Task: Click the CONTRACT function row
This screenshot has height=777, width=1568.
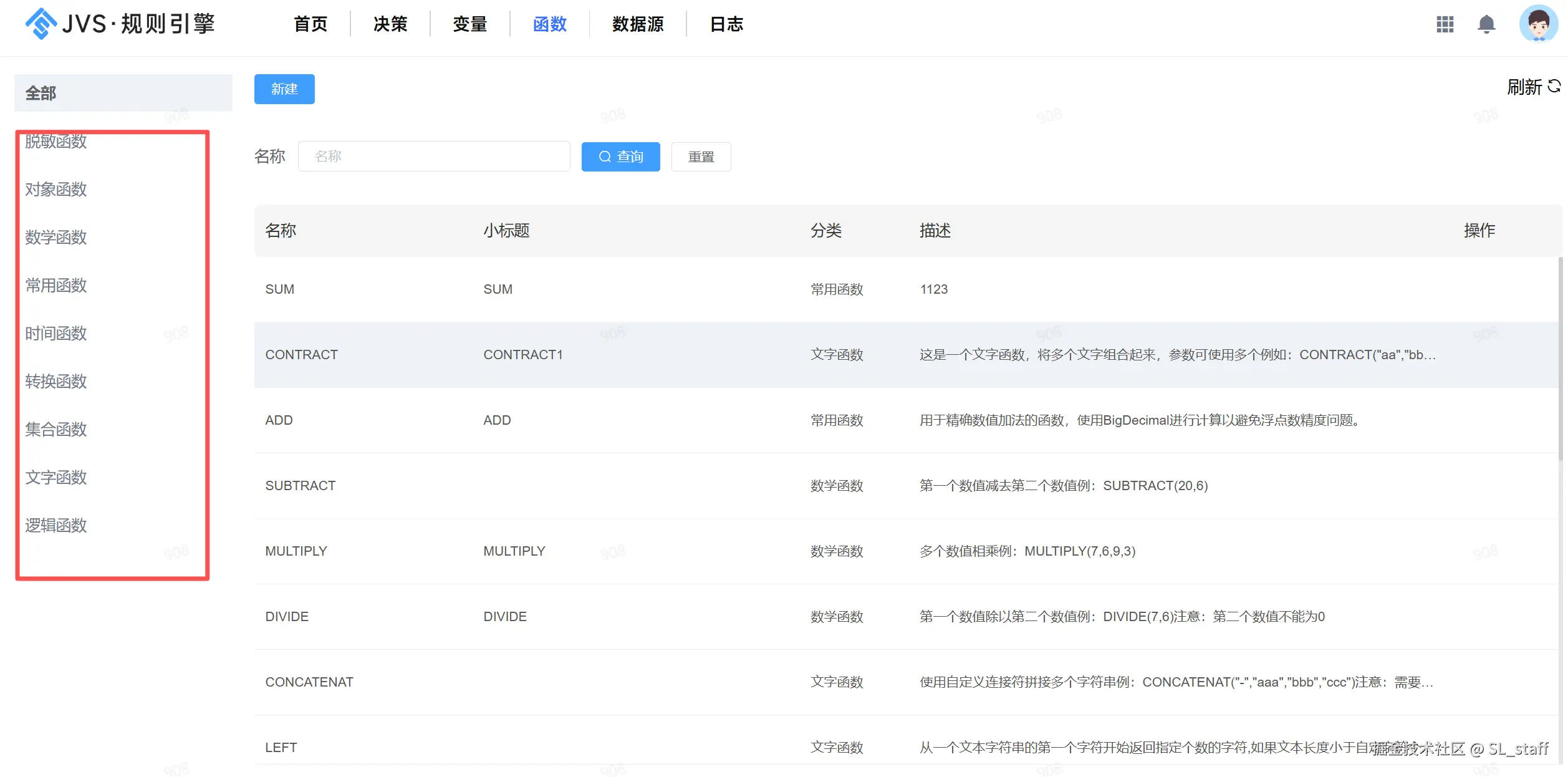Action: (x=302, y=355)
